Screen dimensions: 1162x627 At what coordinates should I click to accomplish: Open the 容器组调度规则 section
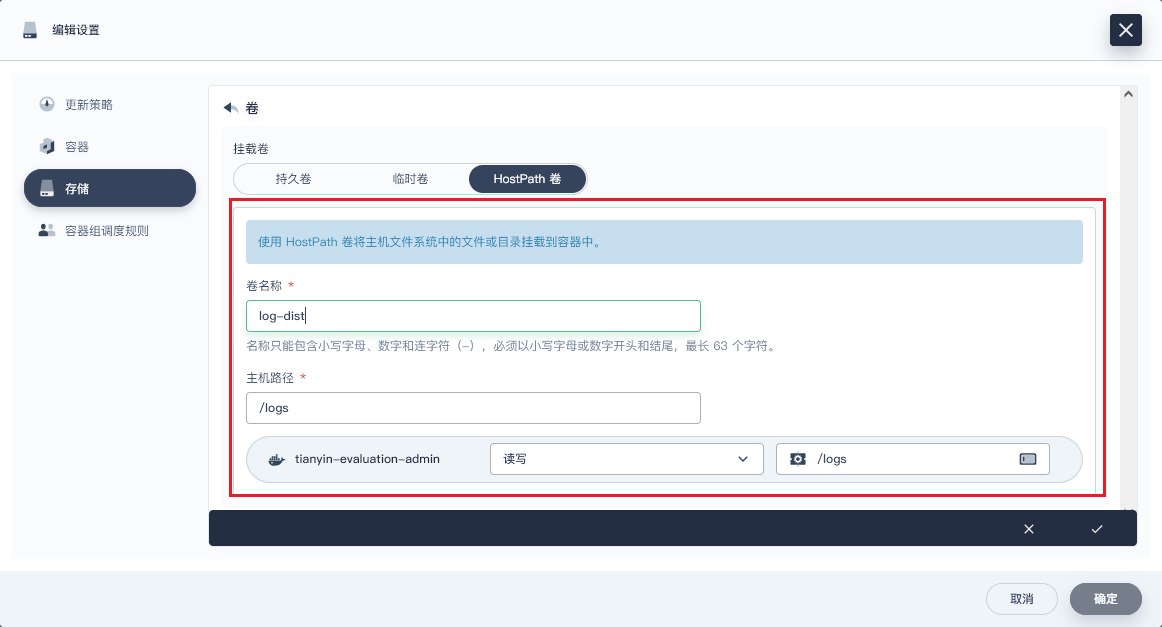click(106, 231)
